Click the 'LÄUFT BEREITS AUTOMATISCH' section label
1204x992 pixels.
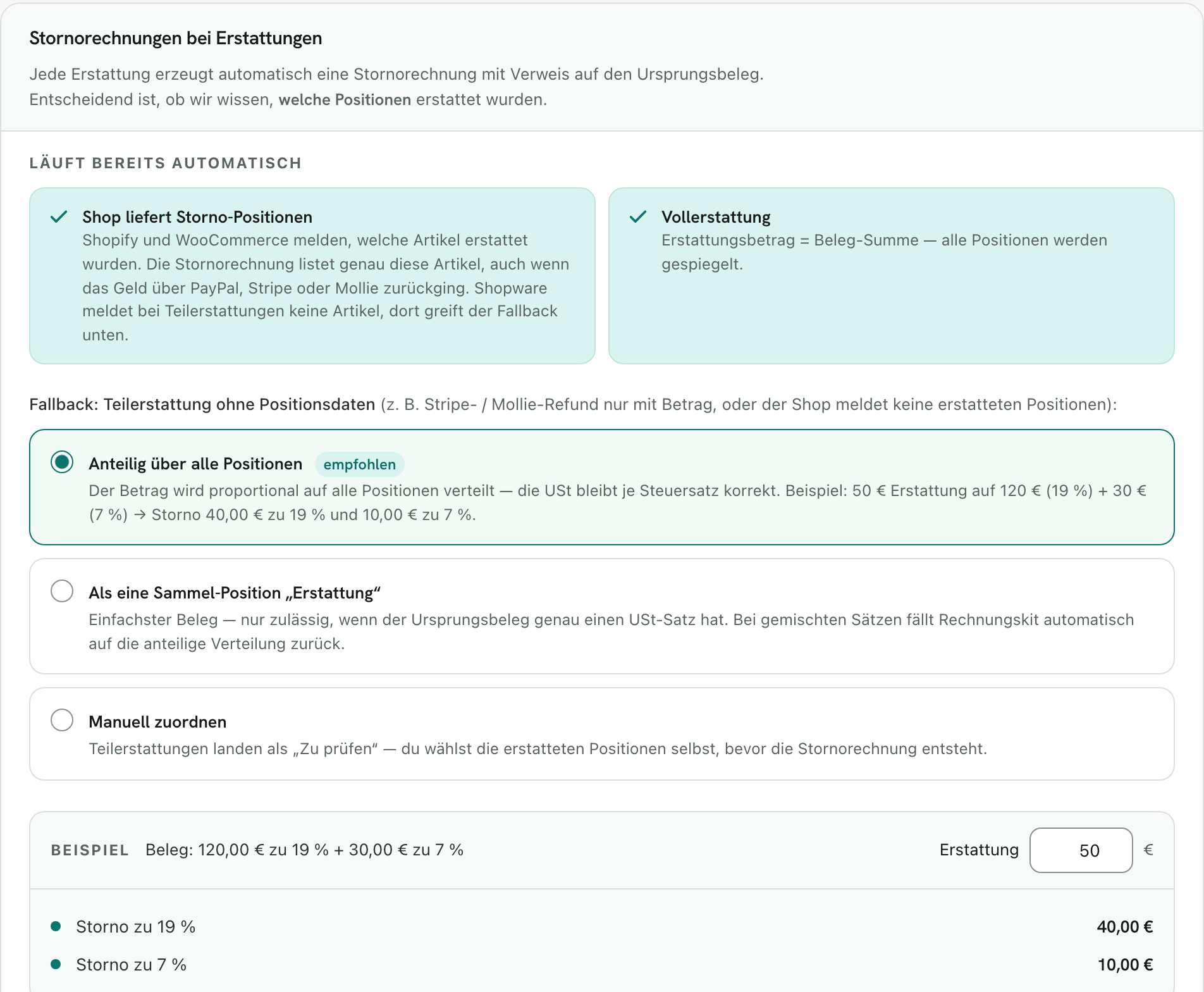click(166, 163)
